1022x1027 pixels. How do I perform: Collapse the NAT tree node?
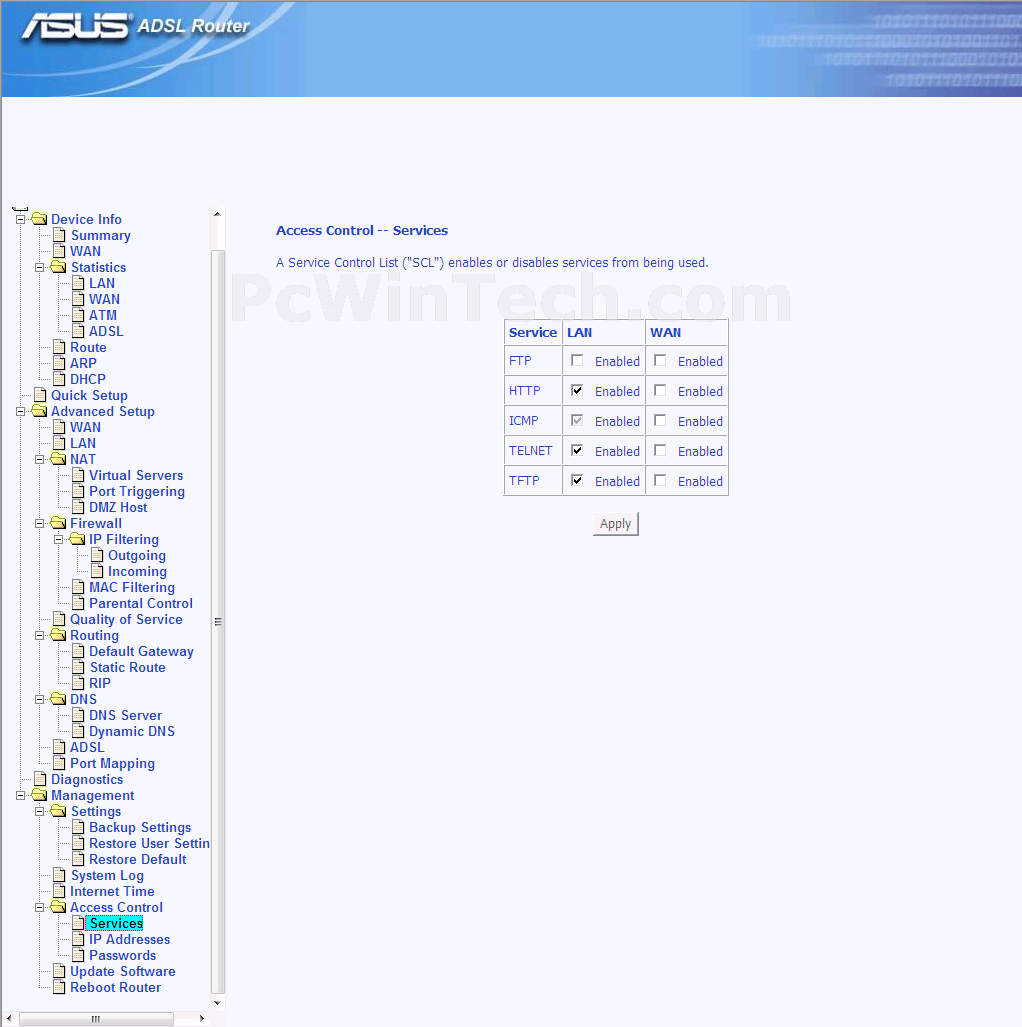[x=39, y=459]
